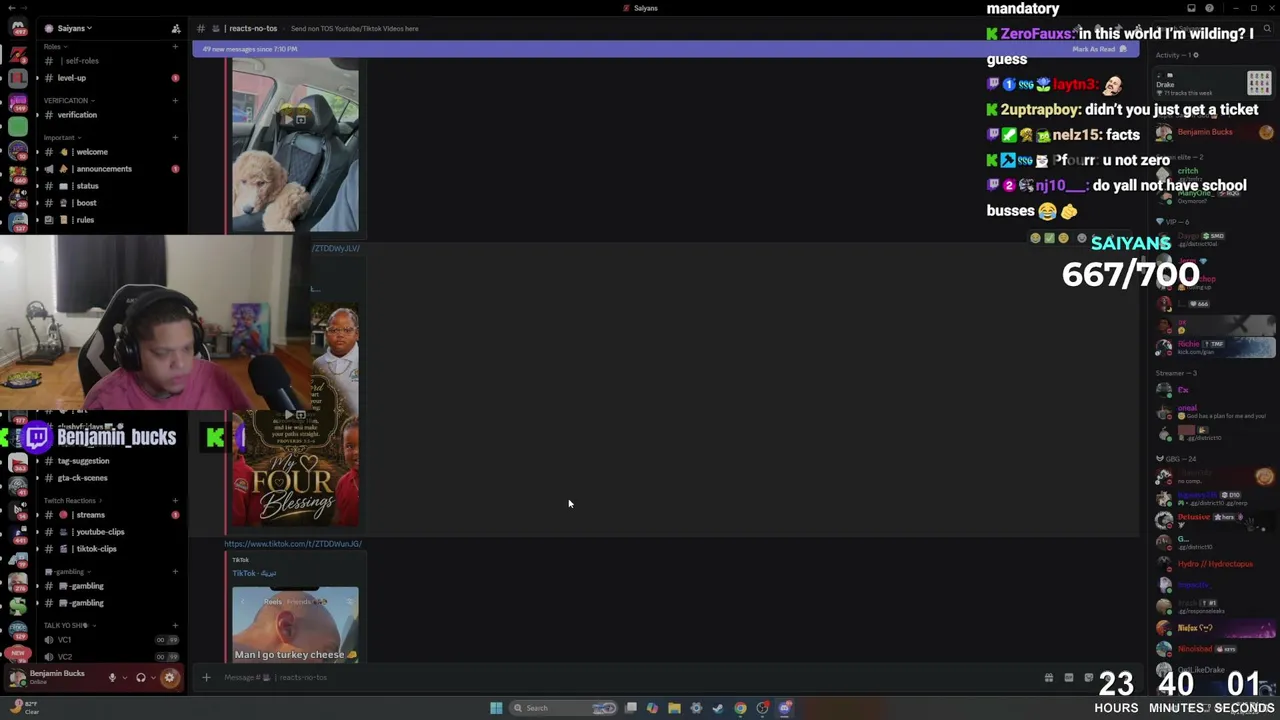Open the verification channel

[110, 115]
